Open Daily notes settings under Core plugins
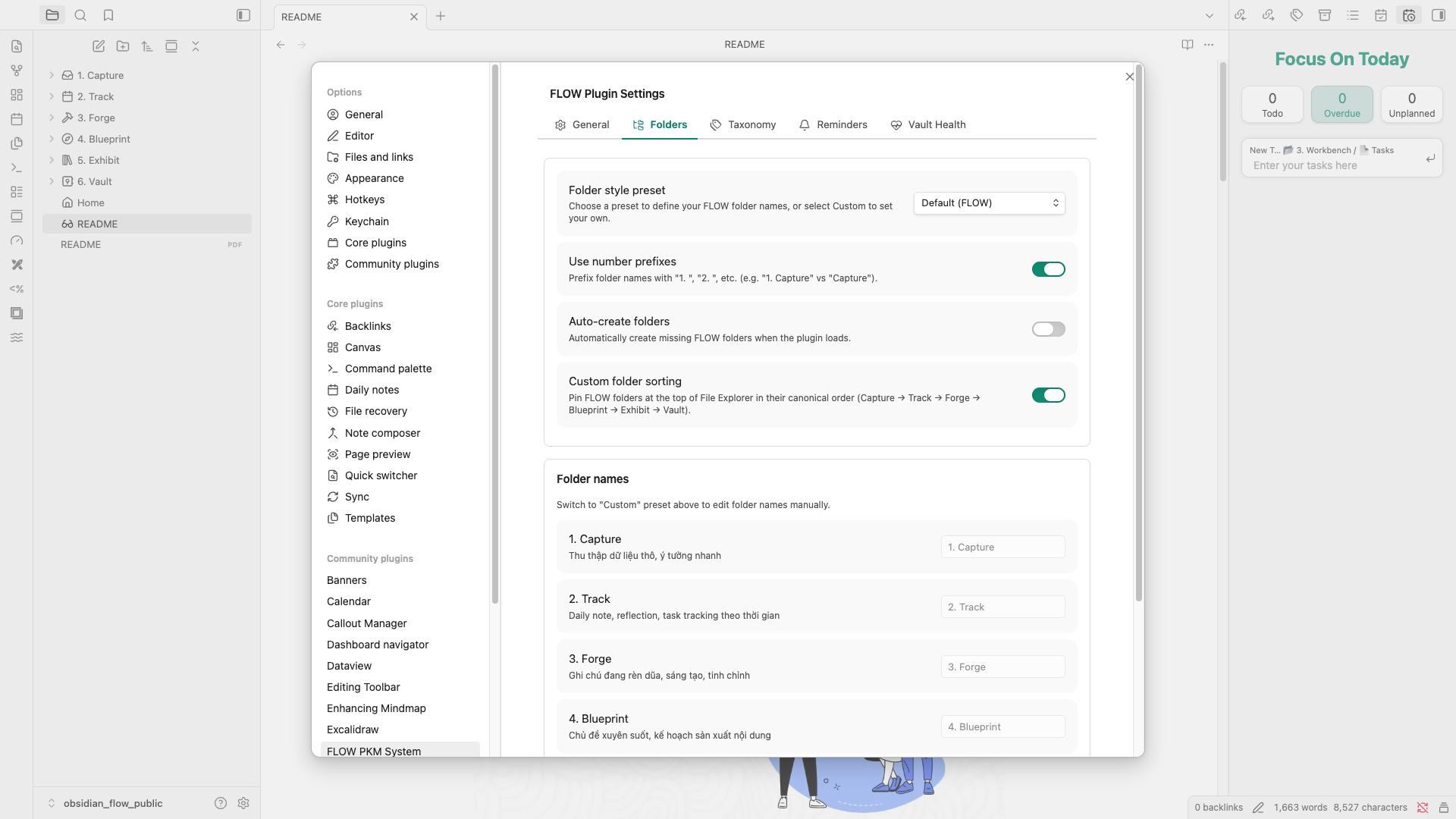Viewport: 1456px width, 819px height. pos(372,389)
